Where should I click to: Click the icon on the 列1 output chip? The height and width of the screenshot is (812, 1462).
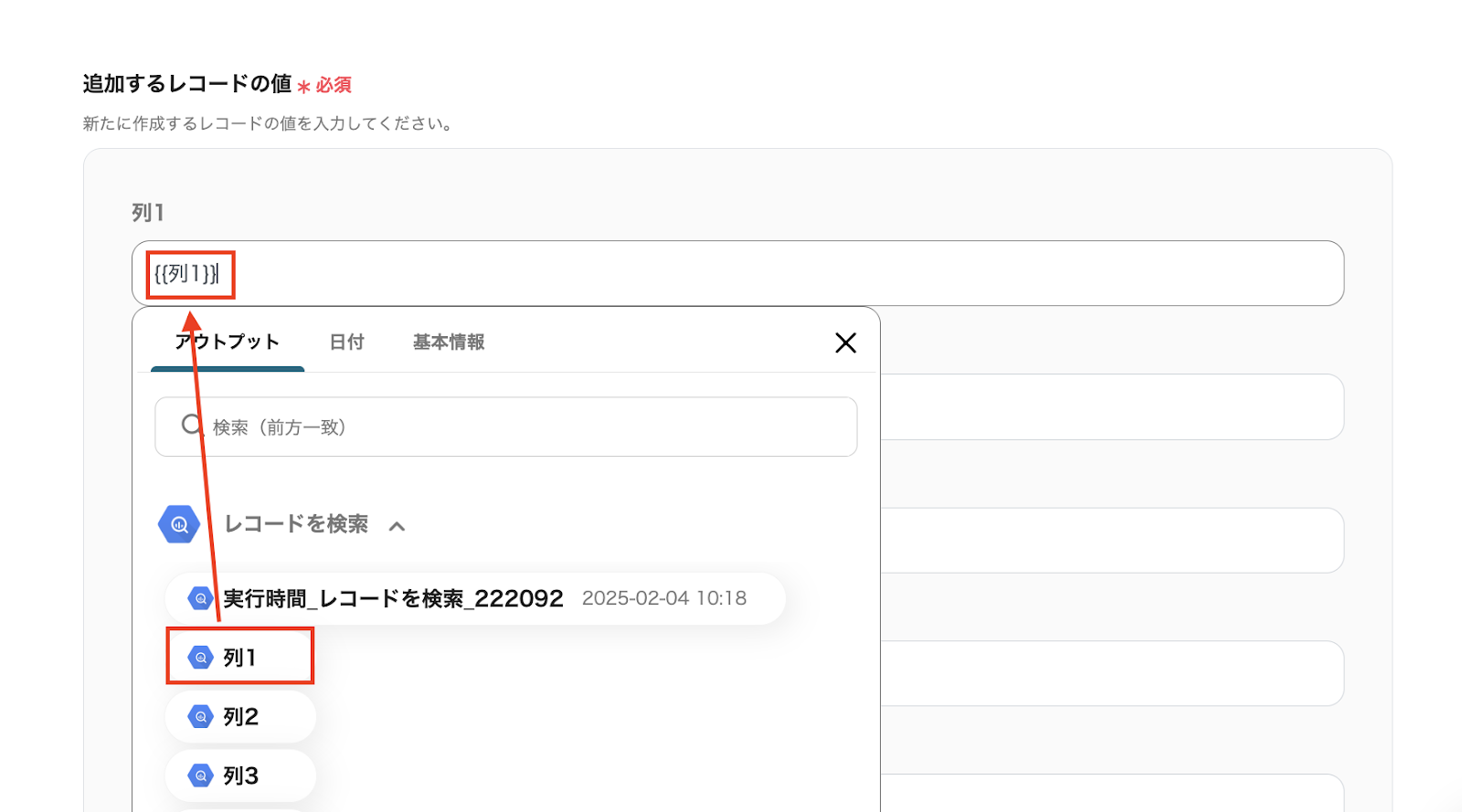pos(200,657)
